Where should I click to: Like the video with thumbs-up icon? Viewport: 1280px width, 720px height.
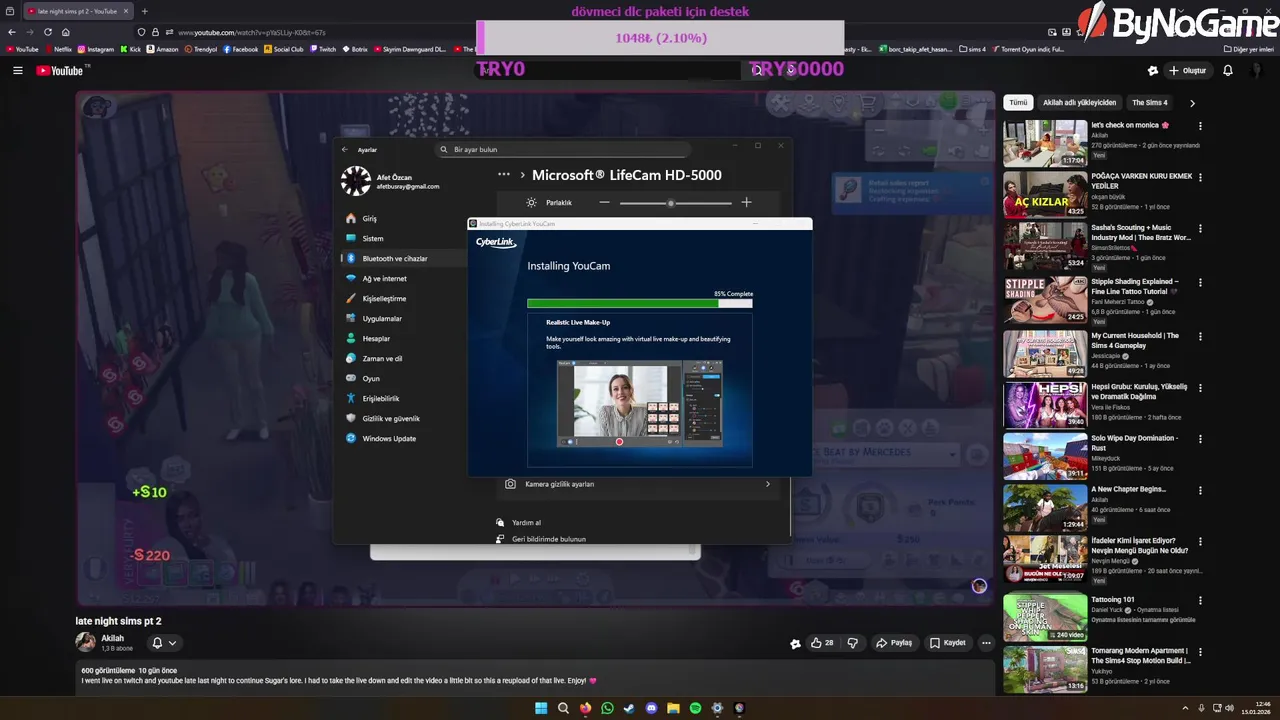click(x=822, y=643)
